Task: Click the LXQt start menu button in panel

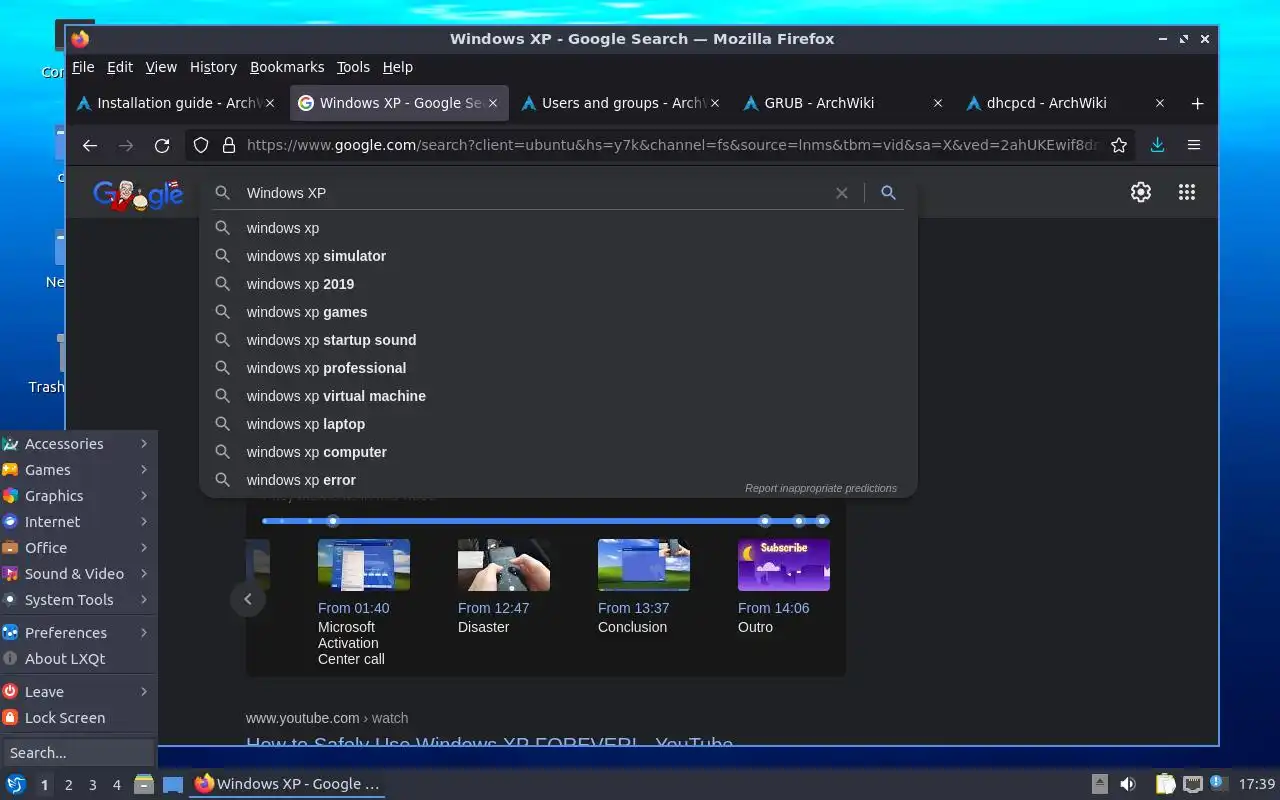Action: click(x=16, y=784)
